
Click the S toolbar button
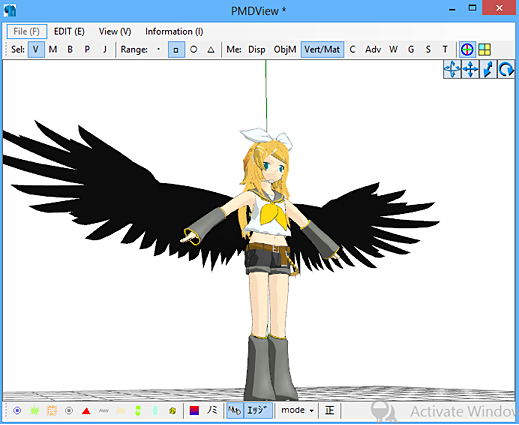428,50
